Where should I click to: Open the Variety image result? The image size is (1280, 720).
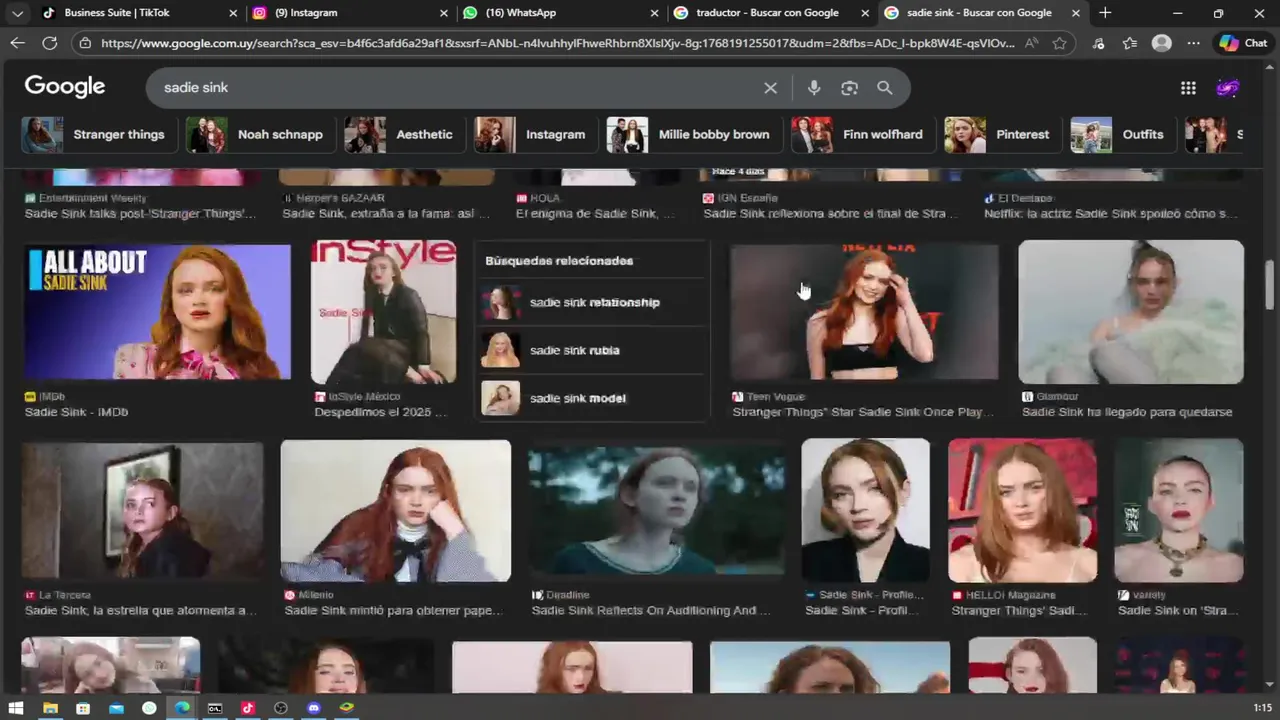(x=1179, y=511)
